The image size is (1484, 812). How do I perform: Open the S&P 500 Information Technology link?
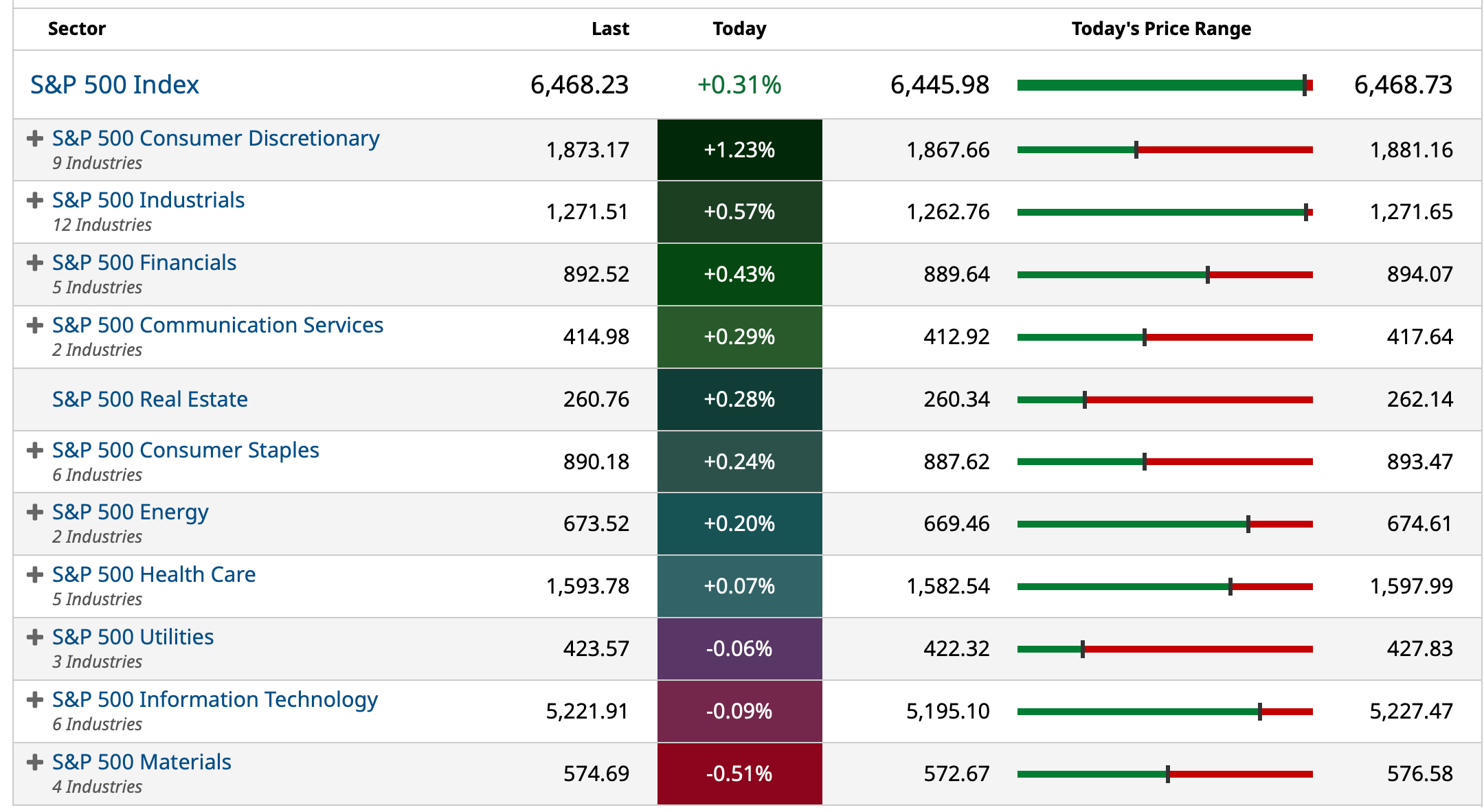pyautogui.click(x=215, y=699)
